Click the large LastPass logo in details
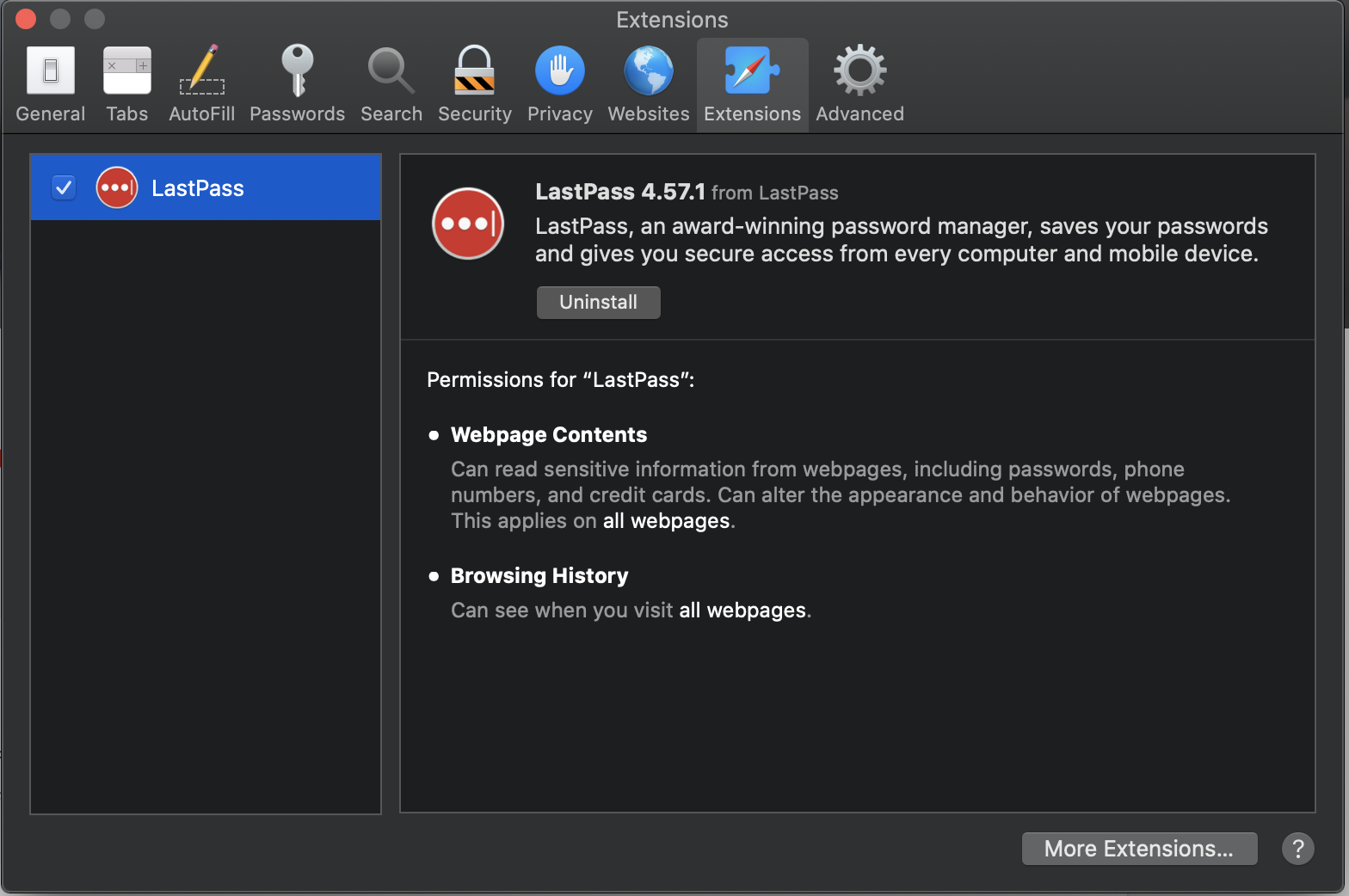 (x=467, y=224)
